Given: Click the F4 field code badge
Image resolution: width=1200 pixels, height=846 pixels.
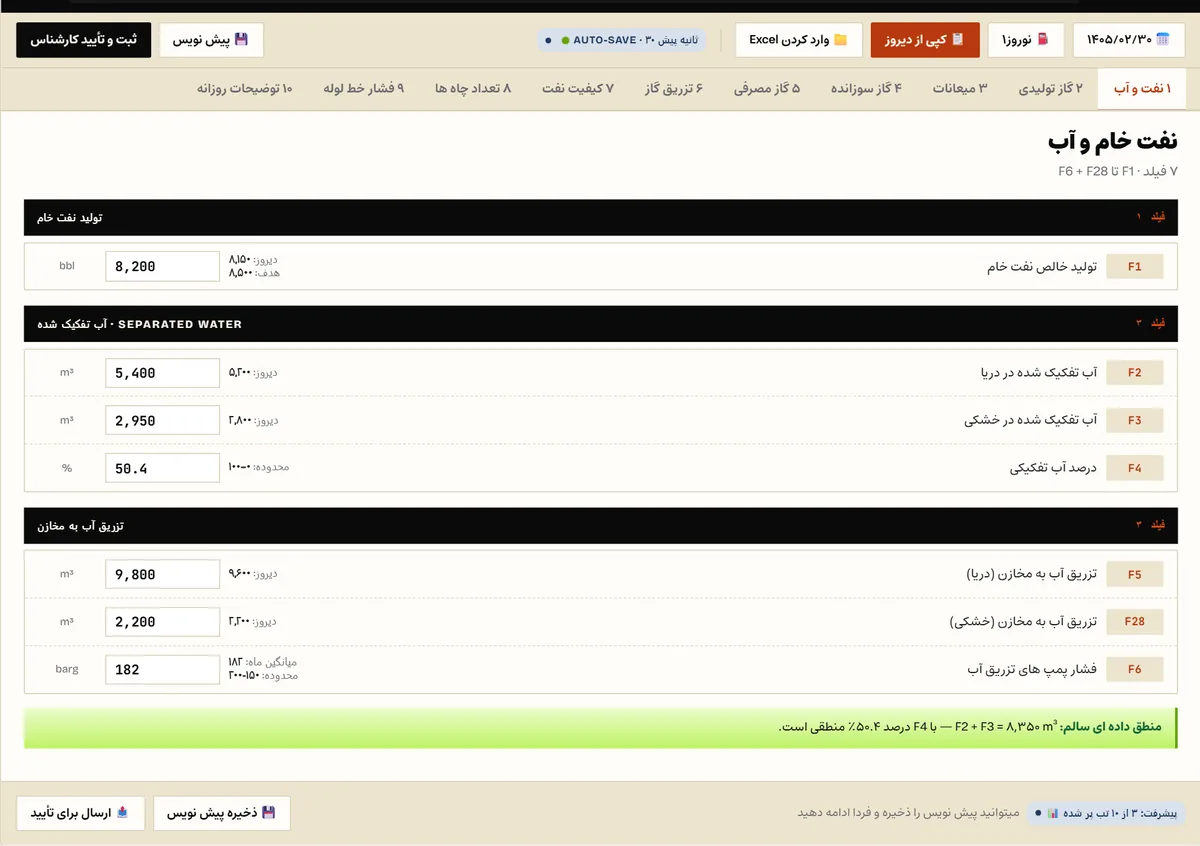Looking at the screenshot, I should coord(1134,468).
